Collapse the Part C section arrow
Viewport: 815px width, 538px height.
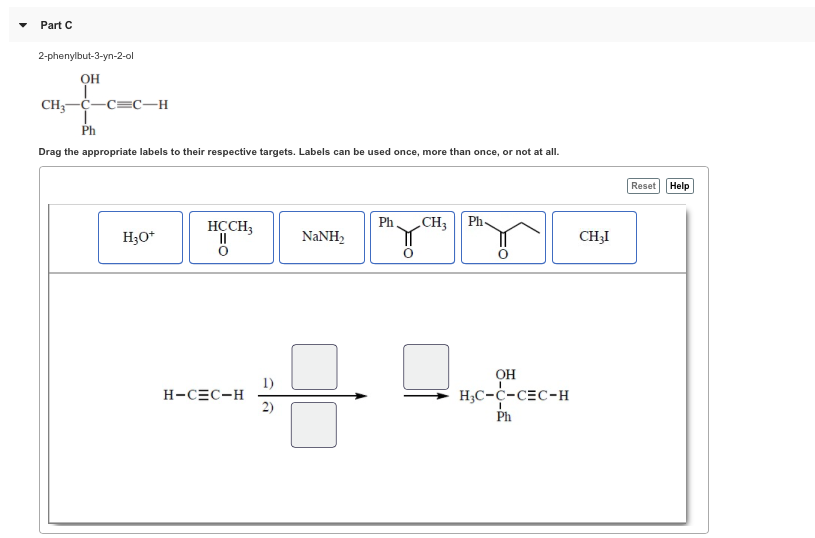pos(23,25)
